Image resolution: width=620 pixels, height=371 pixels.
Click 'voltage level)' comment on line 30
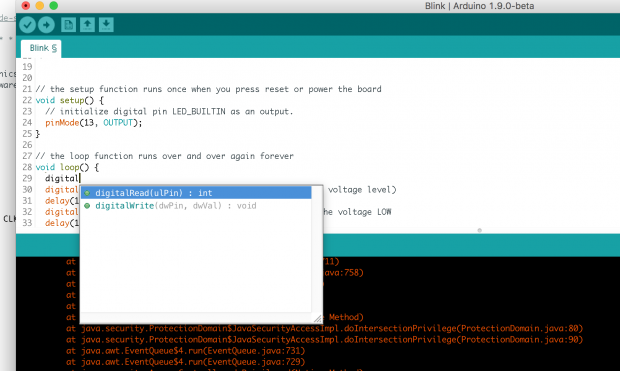point(362,190)
